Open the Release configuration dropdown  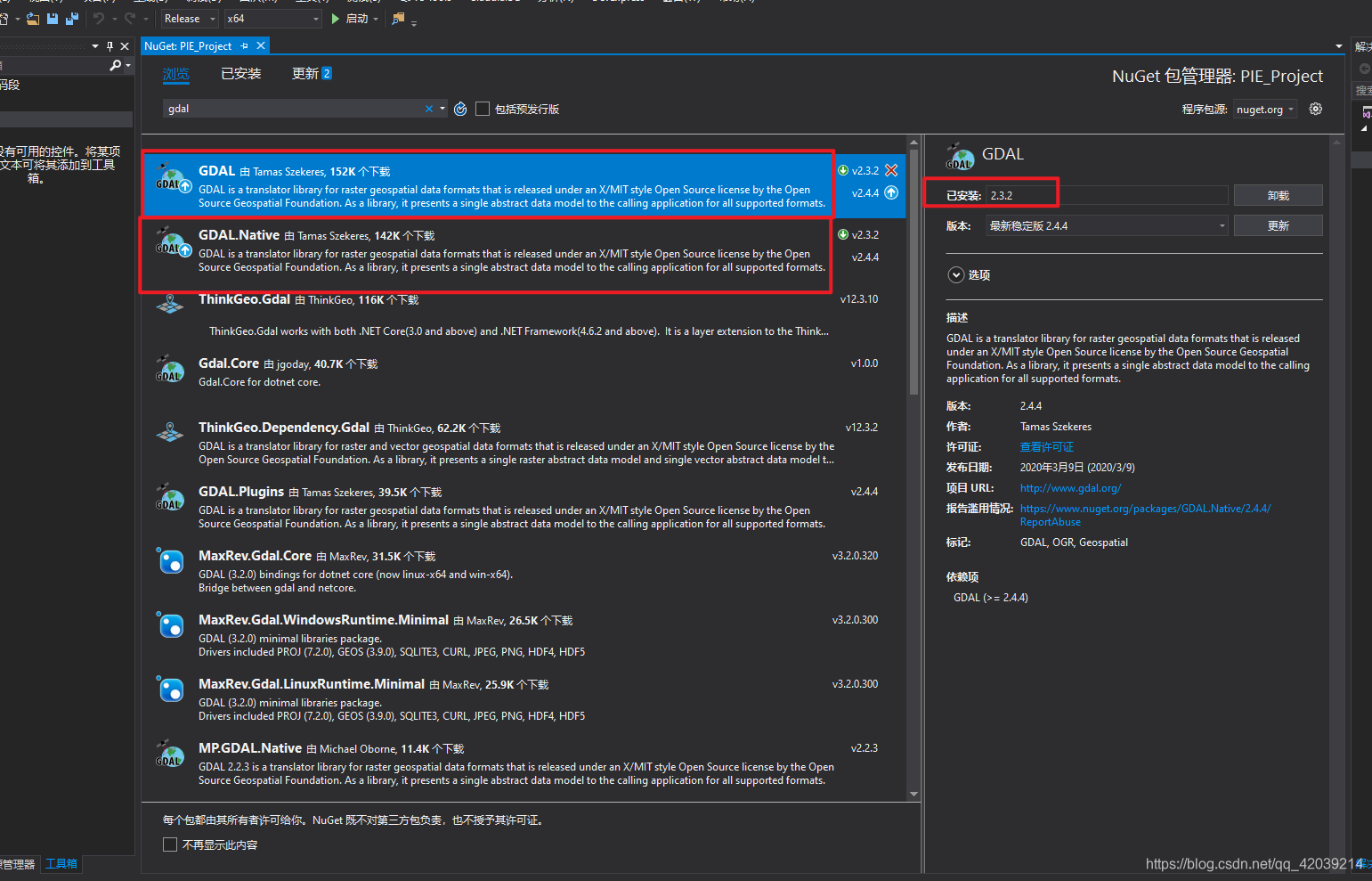coord(191,19)
